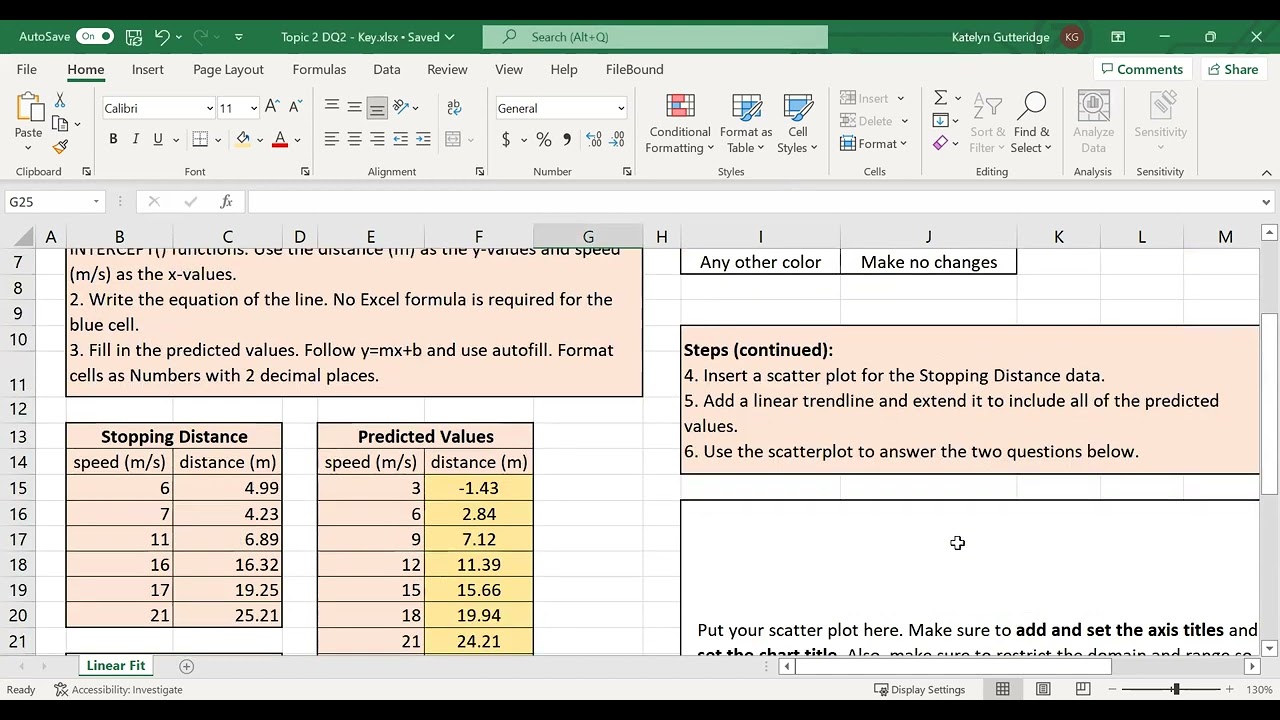
Task: Open the Katelyn Gutteridge account button
Action: tap(1017, 37)
